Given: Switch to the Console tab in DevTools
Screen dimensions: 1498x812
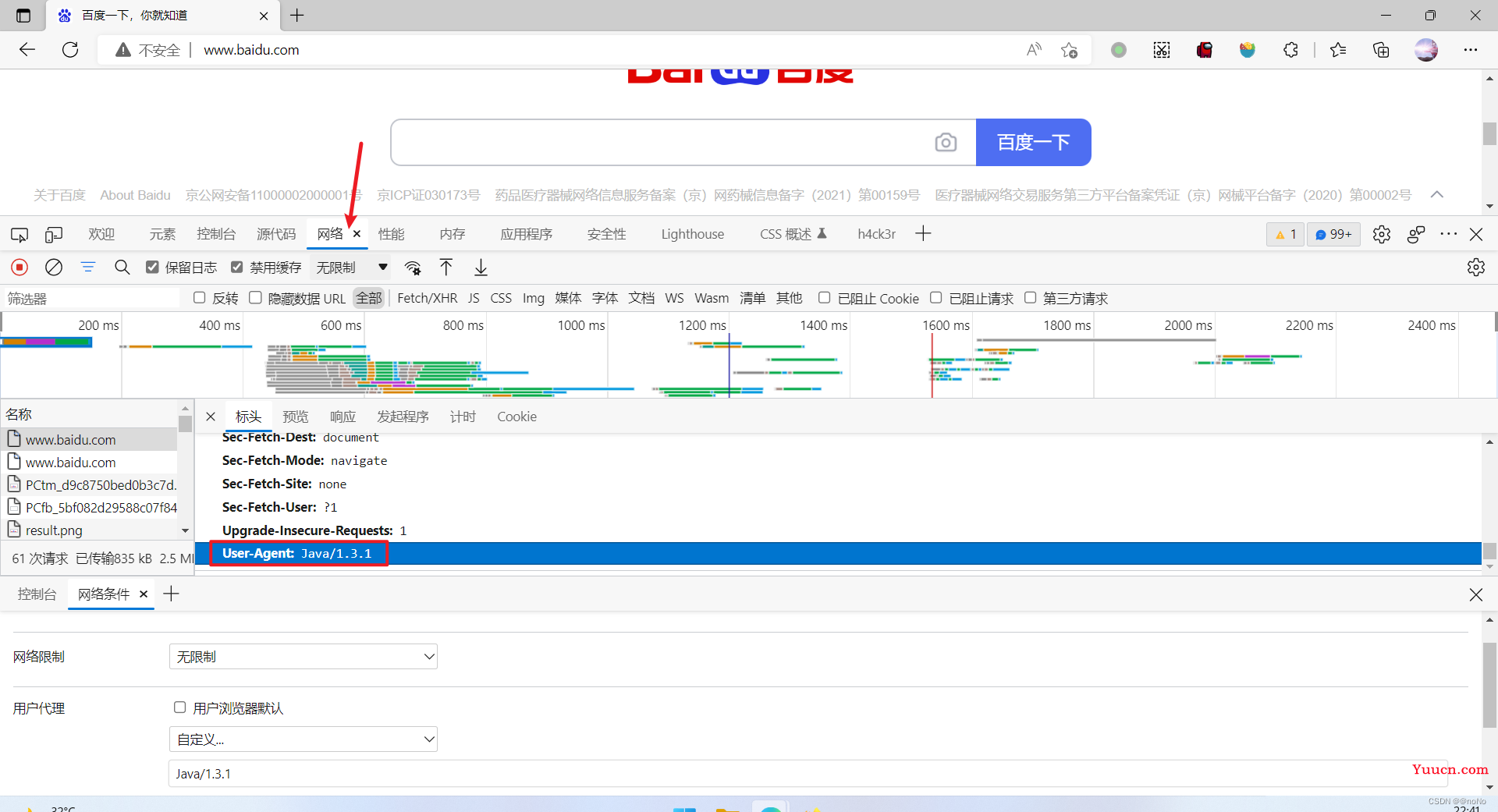Looking at the screenshot, I should click(216, 234).
